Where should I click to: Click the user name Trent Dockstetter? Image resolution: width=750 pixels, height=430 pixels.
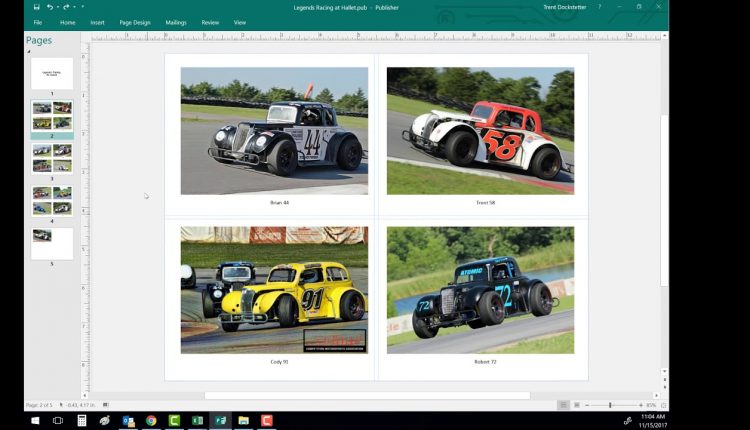pyautogui.click(x=564, y=7)
